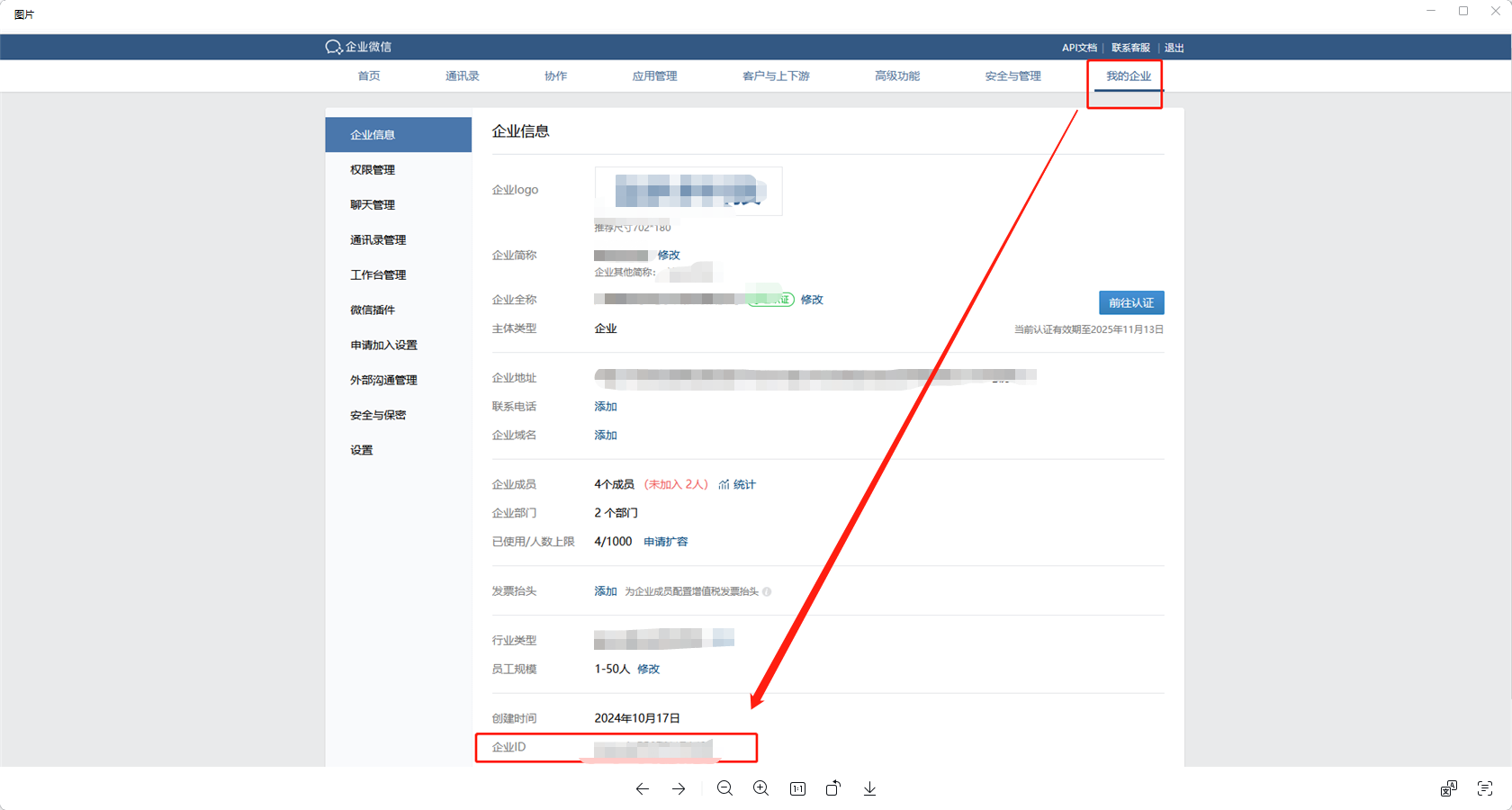Show image at 1:1 actual size
The image size is (1512, 810).
click(797, 789)
